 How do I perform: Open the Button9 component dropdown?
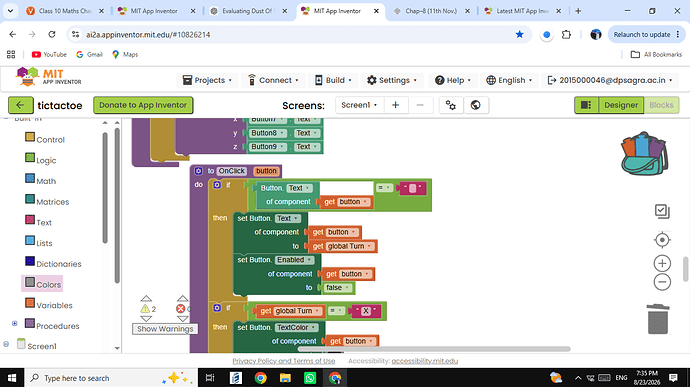[x=268, y=147]
